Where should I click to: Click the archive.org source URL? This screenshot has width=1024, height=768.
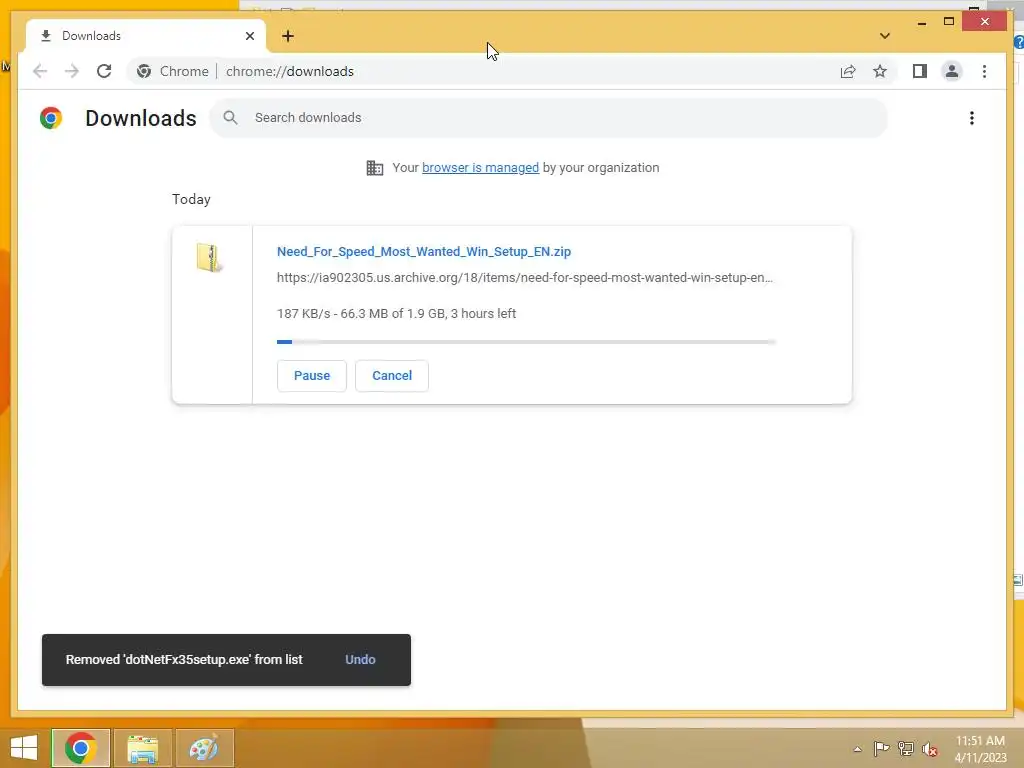(x=524, y=278)
